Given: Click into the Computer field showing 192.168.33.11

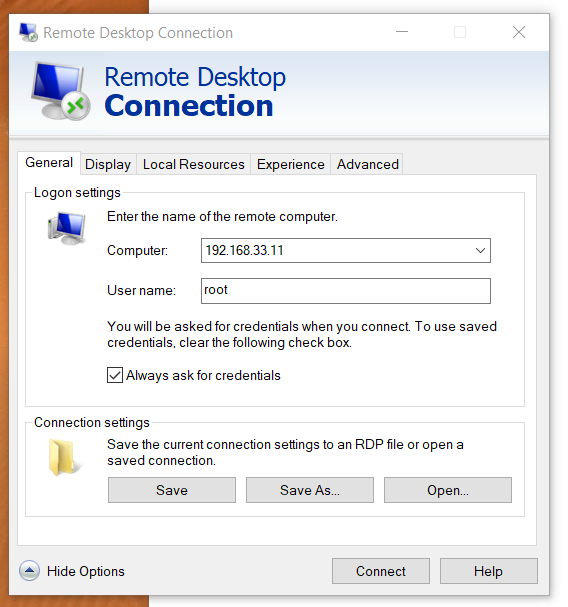Looking at the screenshot, I should (336, 250).
